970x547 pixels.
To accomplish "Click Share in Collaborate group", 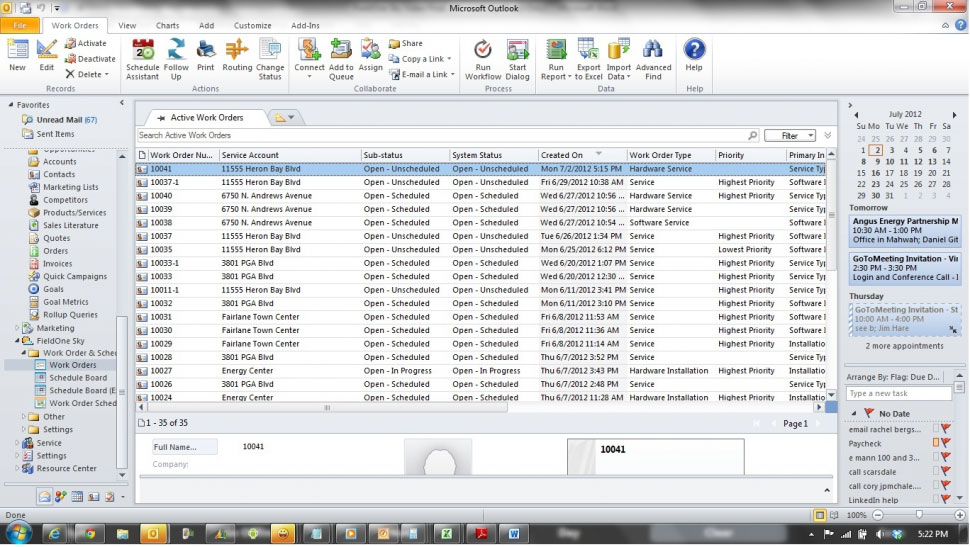I will coord(406,43).
